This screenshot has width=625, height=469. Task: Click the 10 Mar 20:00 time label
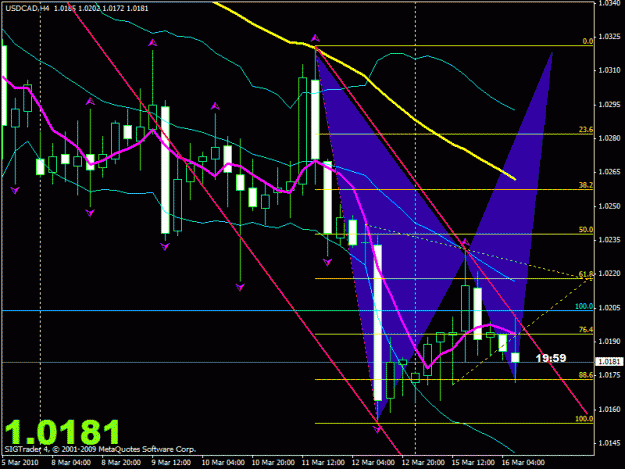pos(273,462)
